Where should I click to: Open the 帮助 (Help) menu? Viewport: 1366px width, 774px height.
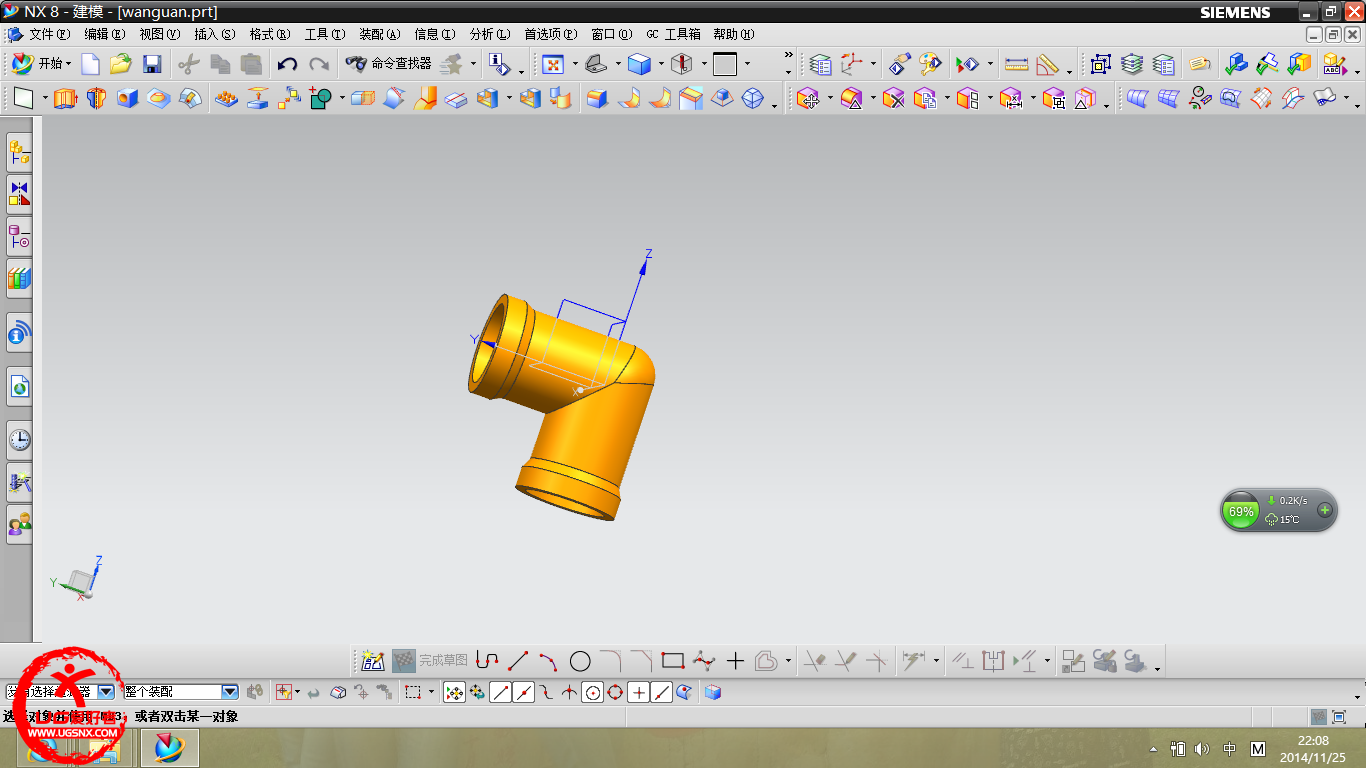tap(734, 34)
